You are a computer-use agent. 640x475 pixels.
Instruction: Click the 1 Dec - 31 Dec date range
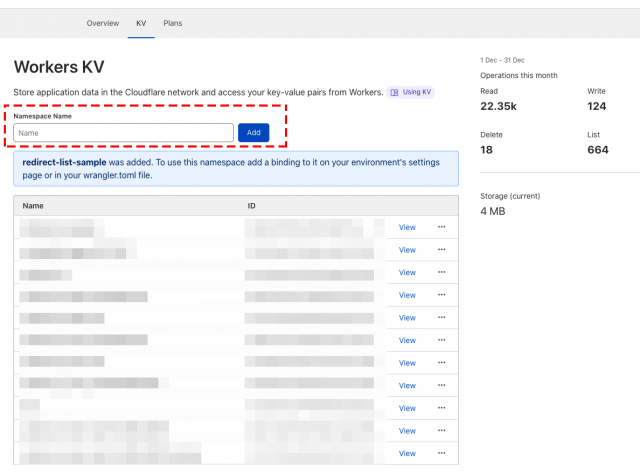(502, 60)
